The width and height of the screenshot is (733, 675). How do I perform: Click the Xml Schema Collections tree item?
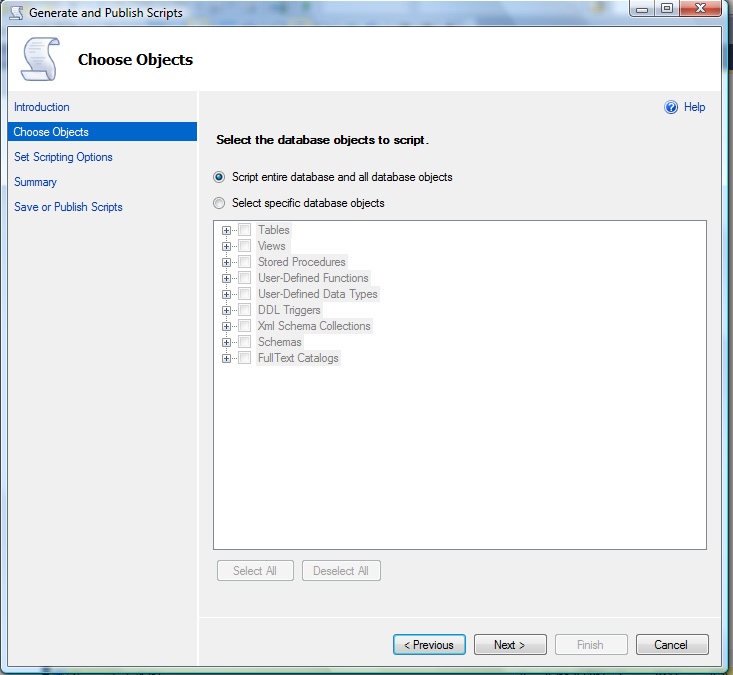click(314, 326)
